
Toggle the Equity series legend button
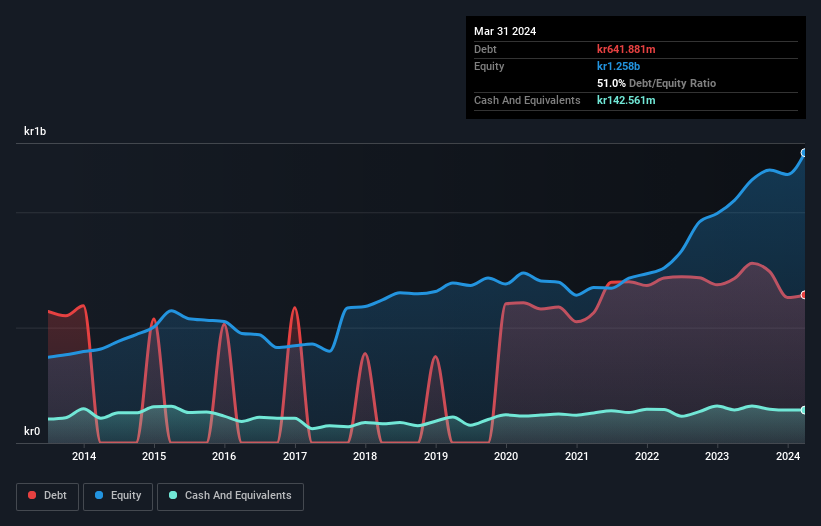pos(118,496)
